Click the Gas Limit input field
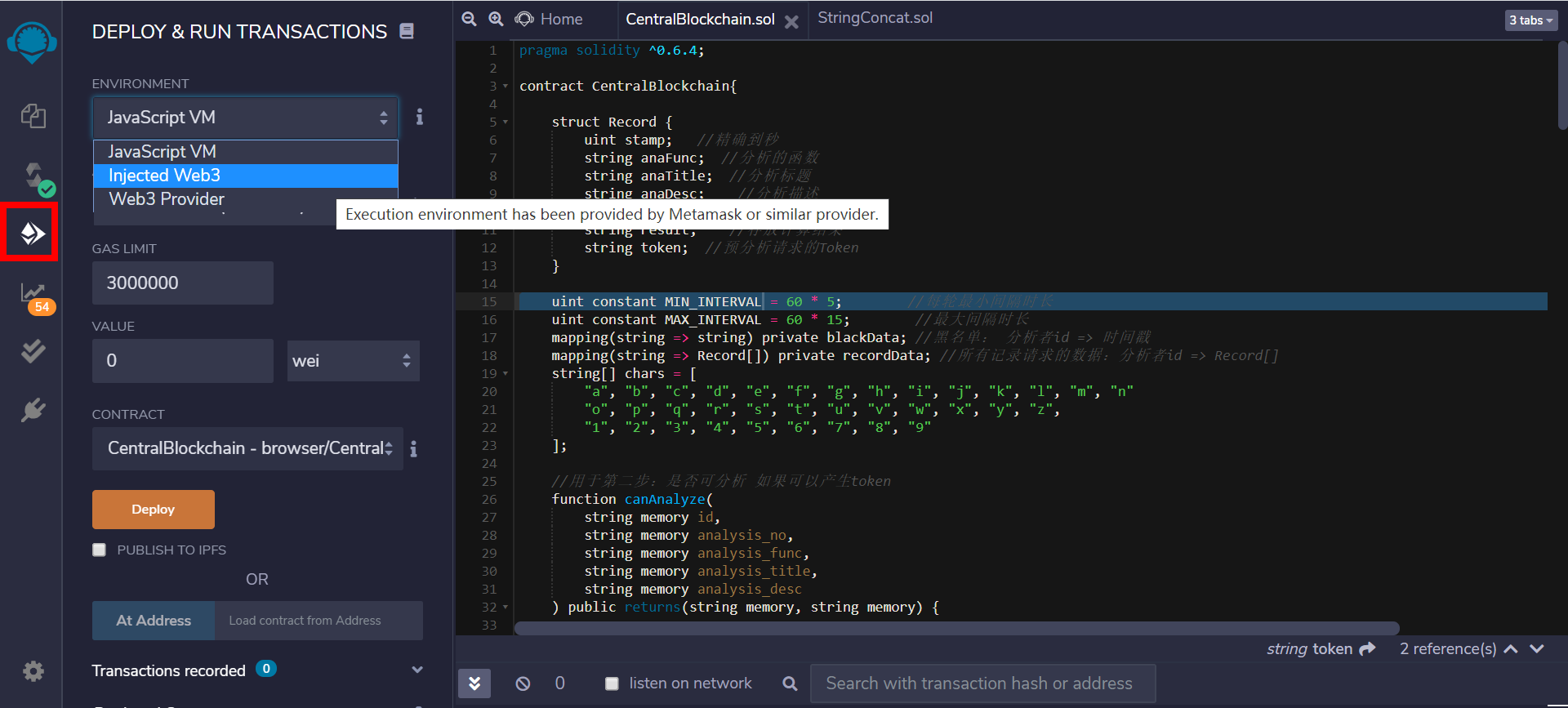The height and width of the screenshot is (708, 1568). click(x=183, y=283)
